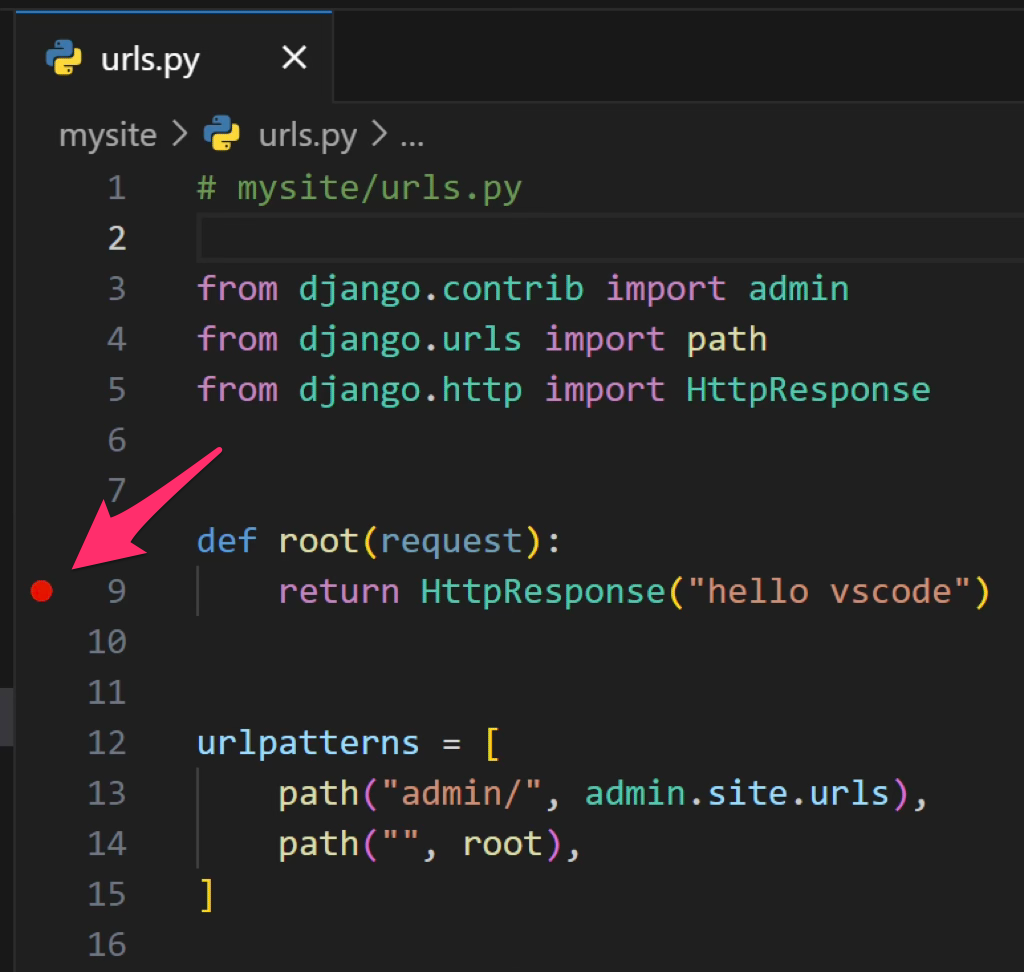Screen dimensions: 1024x972
Task: Open the mysite folder breadcrumb
Action: coord(107,135)
